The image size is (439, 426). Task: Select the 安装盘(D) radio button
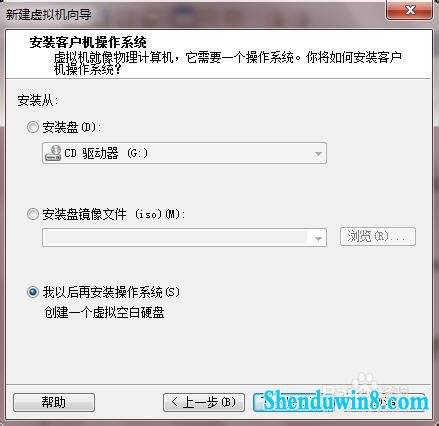[33, 127]
